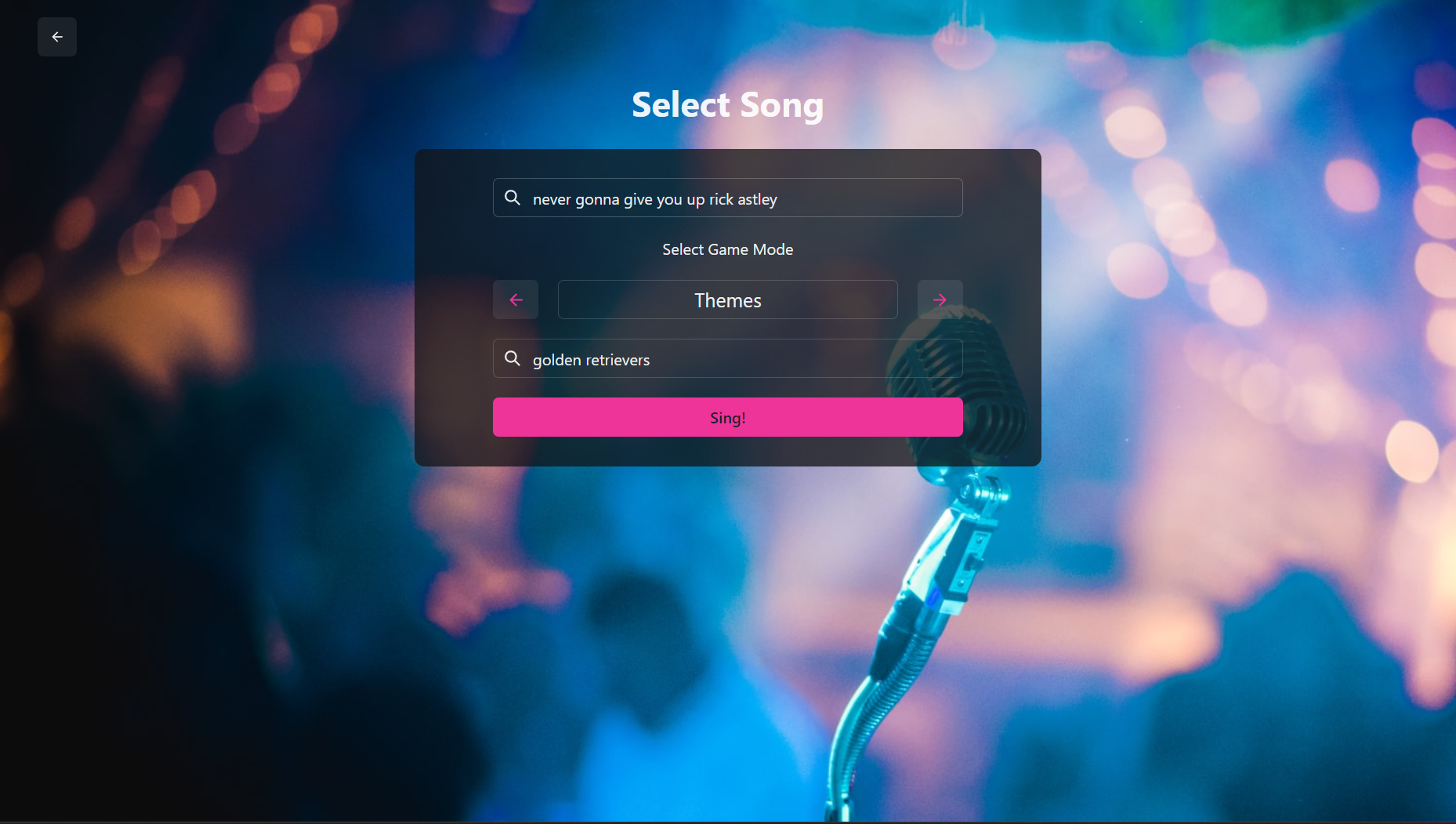Click the magnifier icon in song search
This screenshot has width=1456, height=824.
click(x=512, y=198)
